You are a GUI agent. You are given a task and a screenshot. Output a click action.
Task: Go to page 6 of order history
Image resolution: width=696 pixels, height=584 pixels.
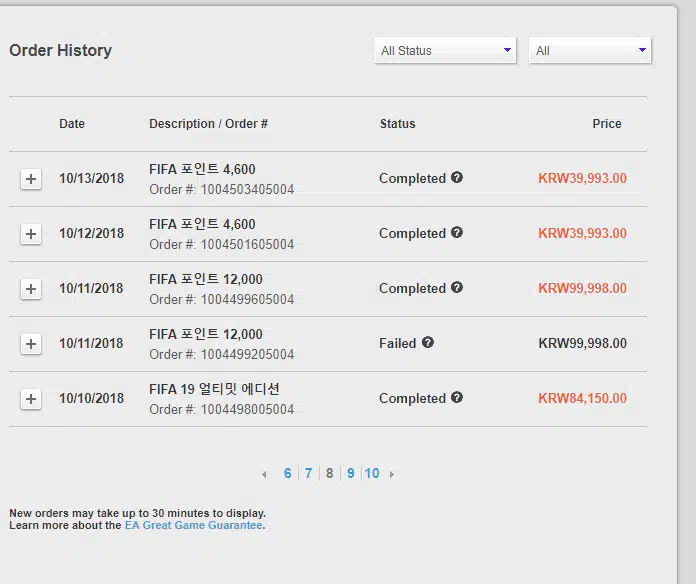point(288,474)
